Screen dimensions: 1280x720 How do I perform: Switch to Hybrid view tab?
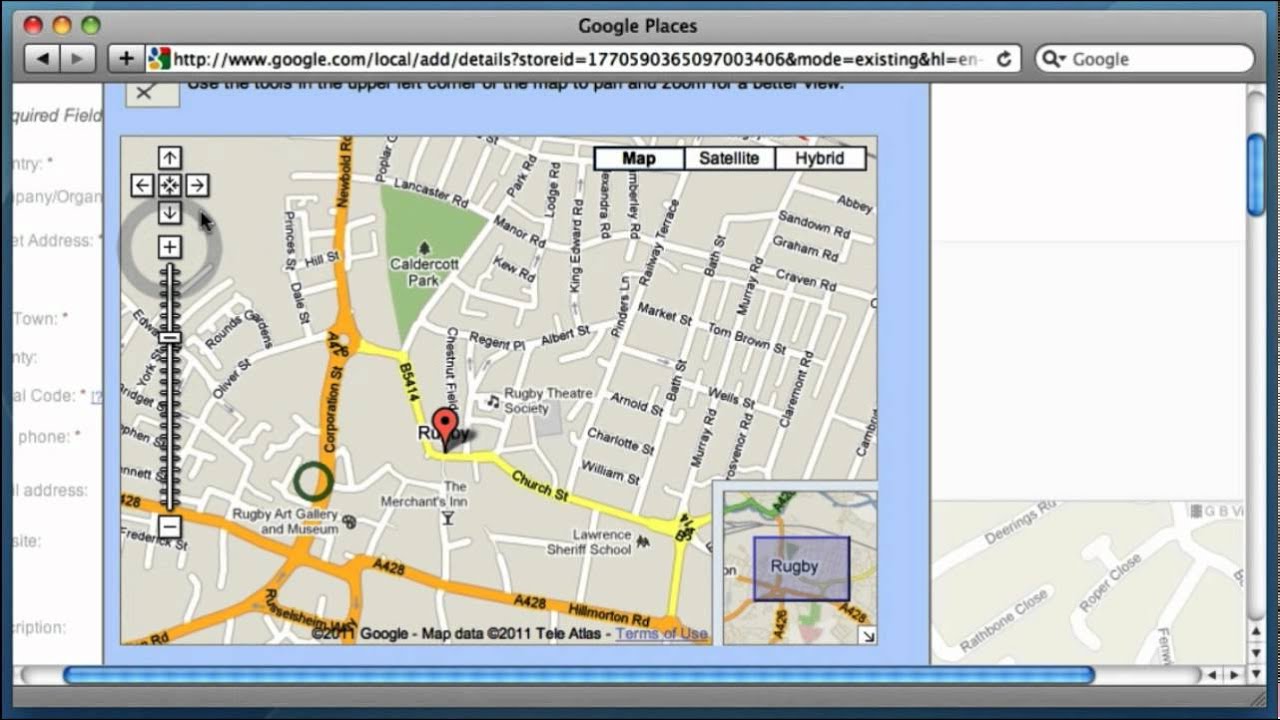click(820, 158)
